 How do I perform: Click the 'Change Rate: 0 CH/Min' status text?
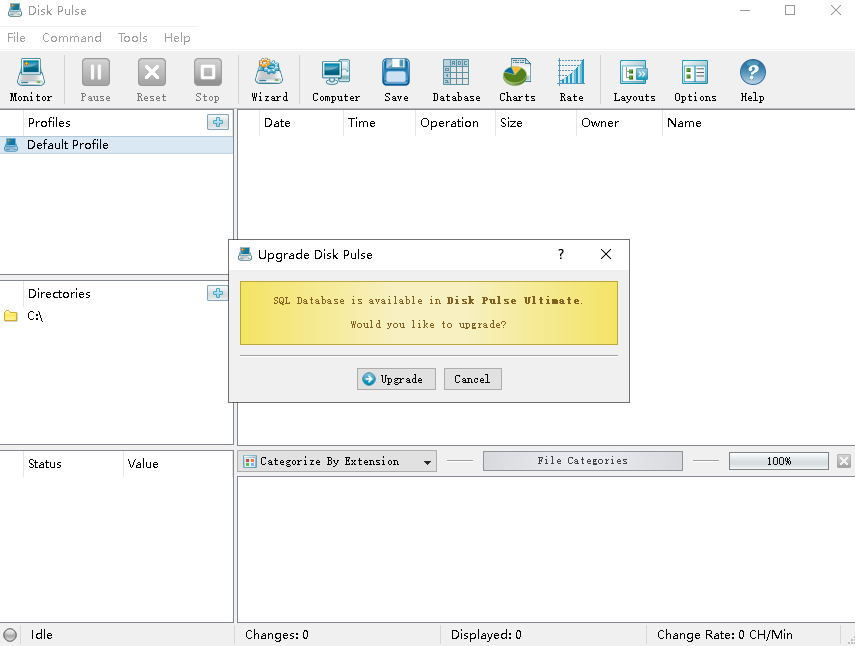[725, 635]
